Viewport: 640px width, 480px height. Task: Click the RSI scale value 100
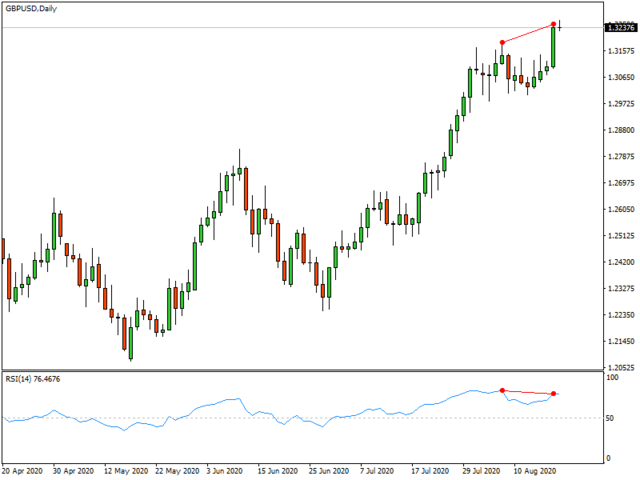[x=612, y=378]
